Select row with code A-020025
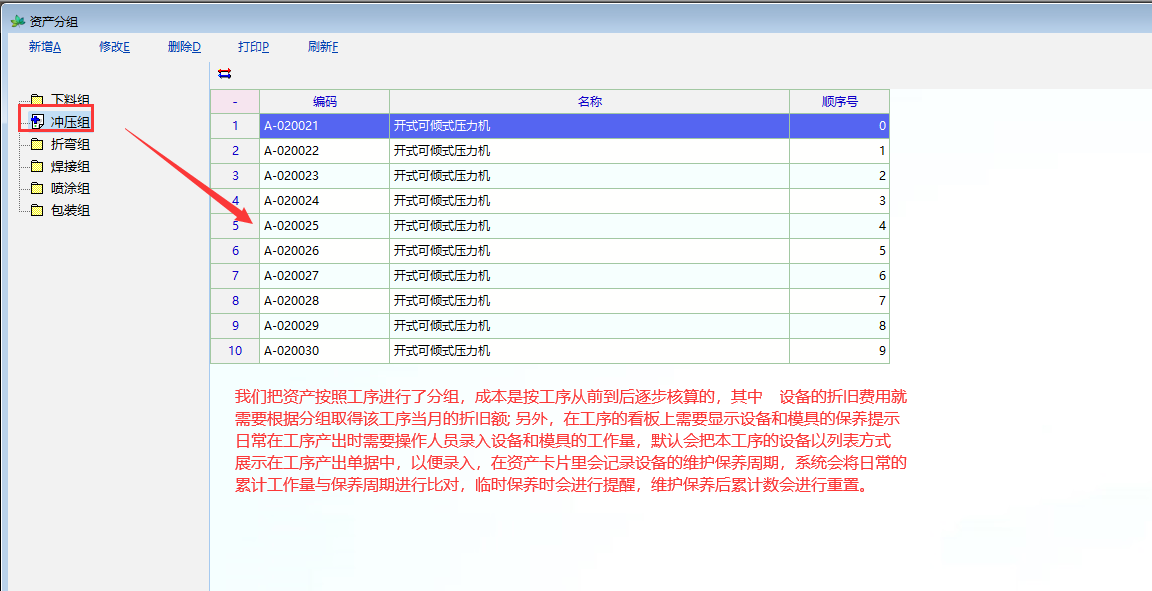Image resolution: width=1152 pixels, height=591 pixels. (324, 226)
